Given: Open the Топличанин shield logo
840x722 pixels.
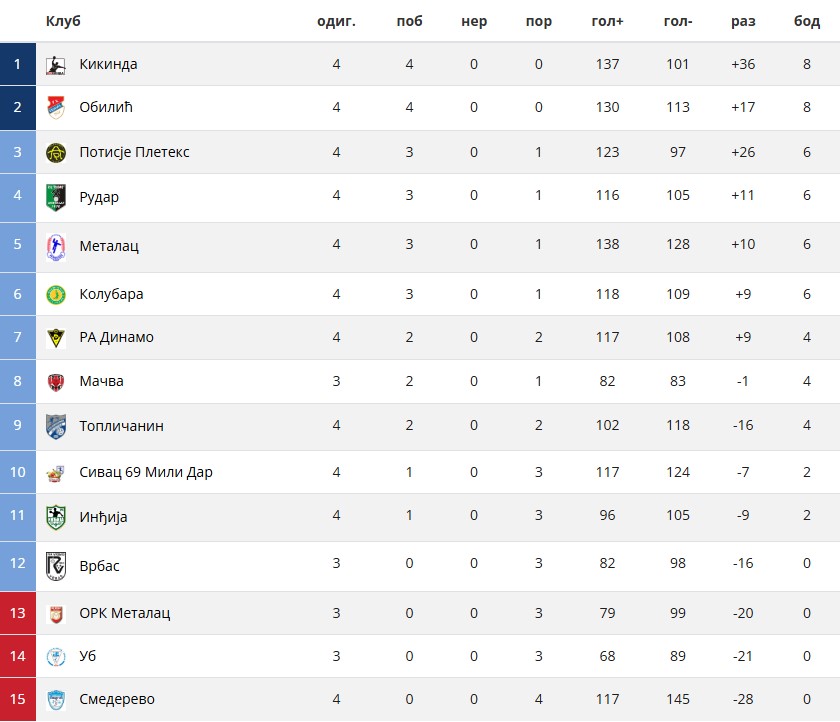Looking at the screenshot, I should 56,426.
